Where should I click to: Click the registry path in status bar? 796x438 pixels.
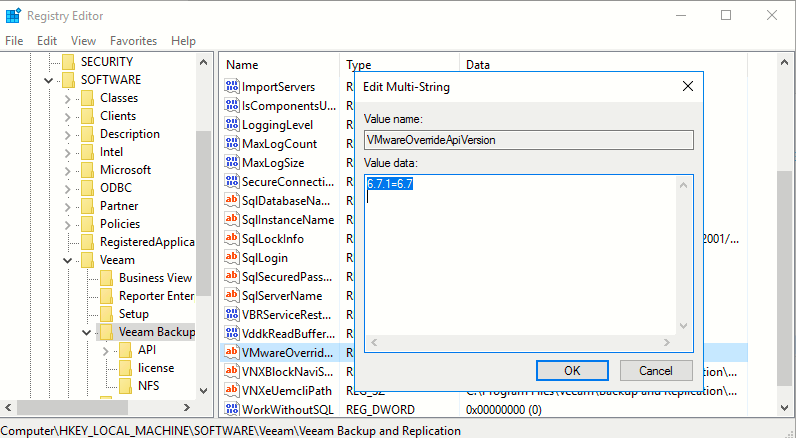pyautogui.click(x=231, y=431)
